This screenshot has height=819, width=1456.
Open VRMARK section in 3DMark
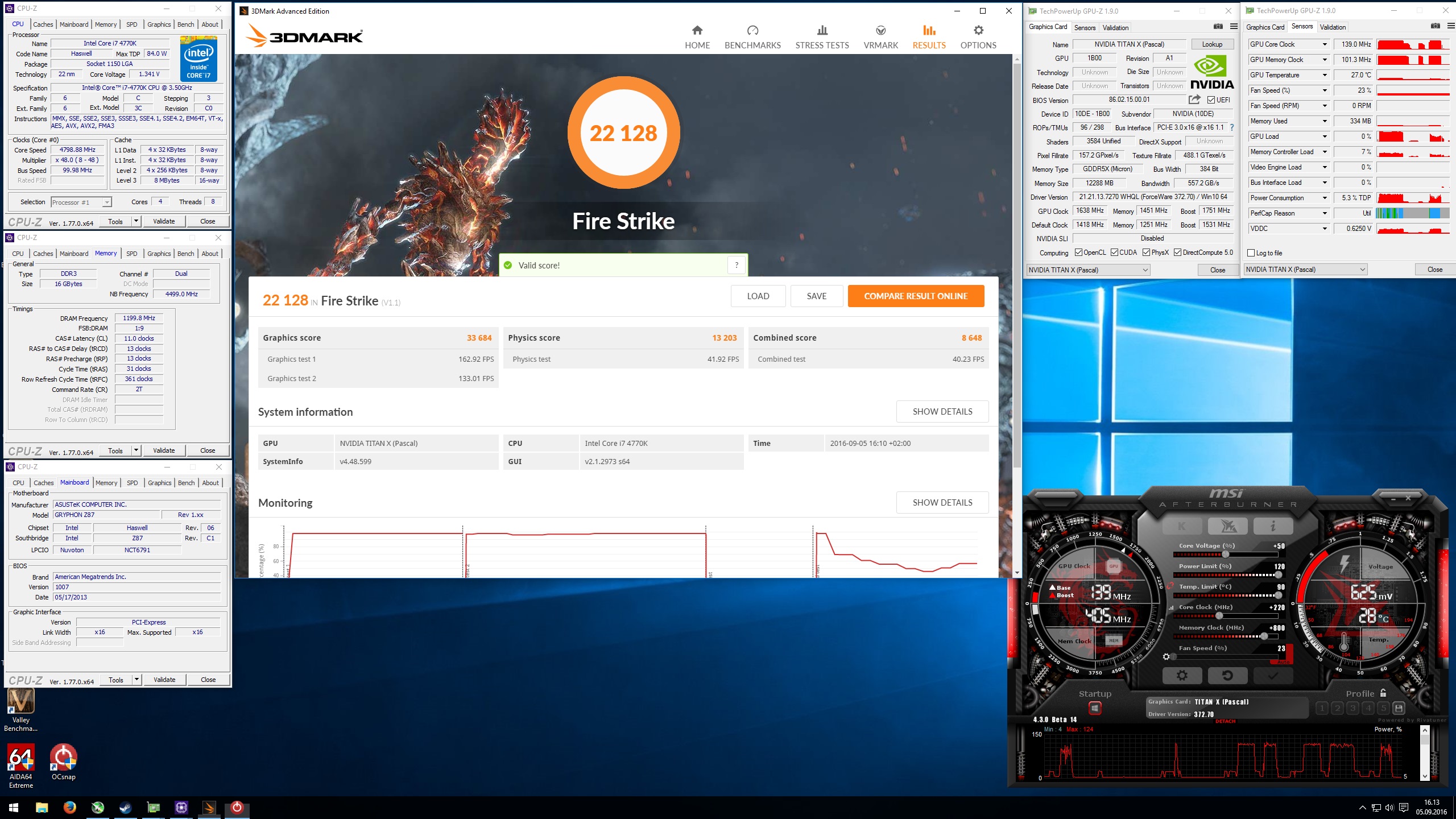(x=880, y=38)
